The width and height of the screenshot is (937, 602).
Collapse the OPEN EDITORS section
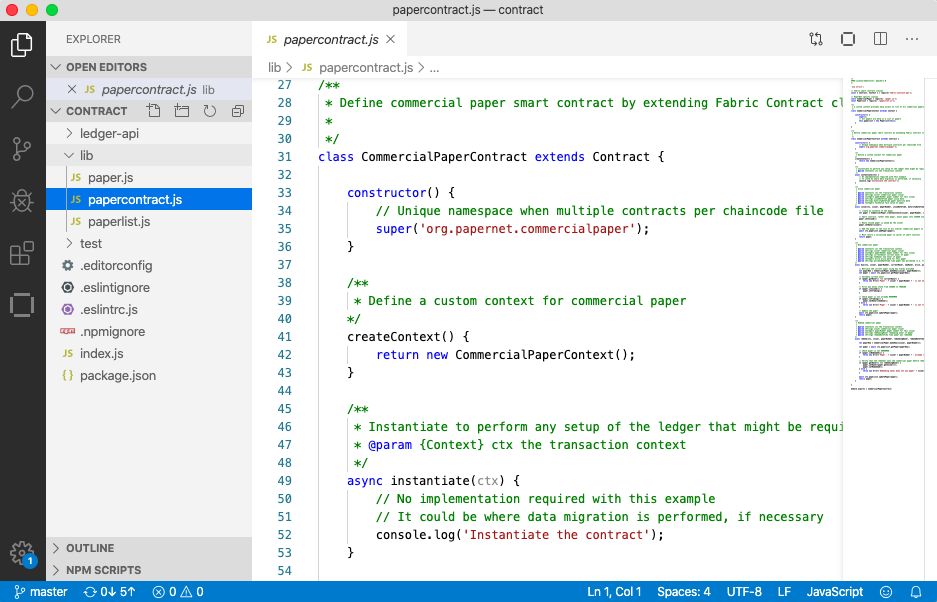pos(149,67)
